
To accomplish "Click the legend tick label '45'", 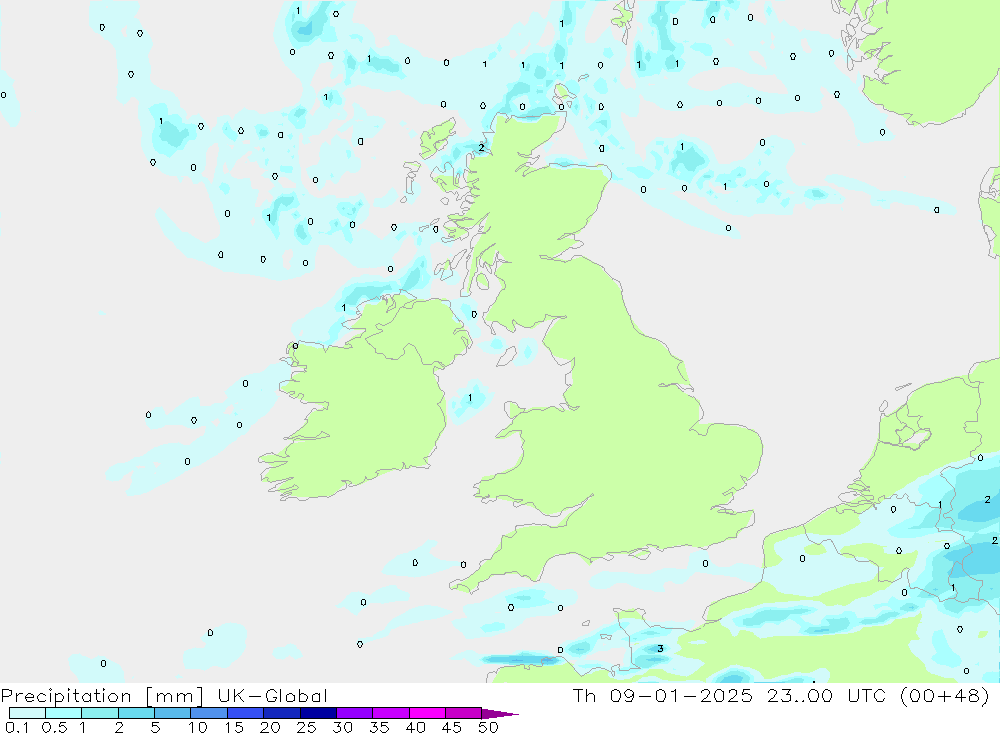I will [x=452, y=727].
